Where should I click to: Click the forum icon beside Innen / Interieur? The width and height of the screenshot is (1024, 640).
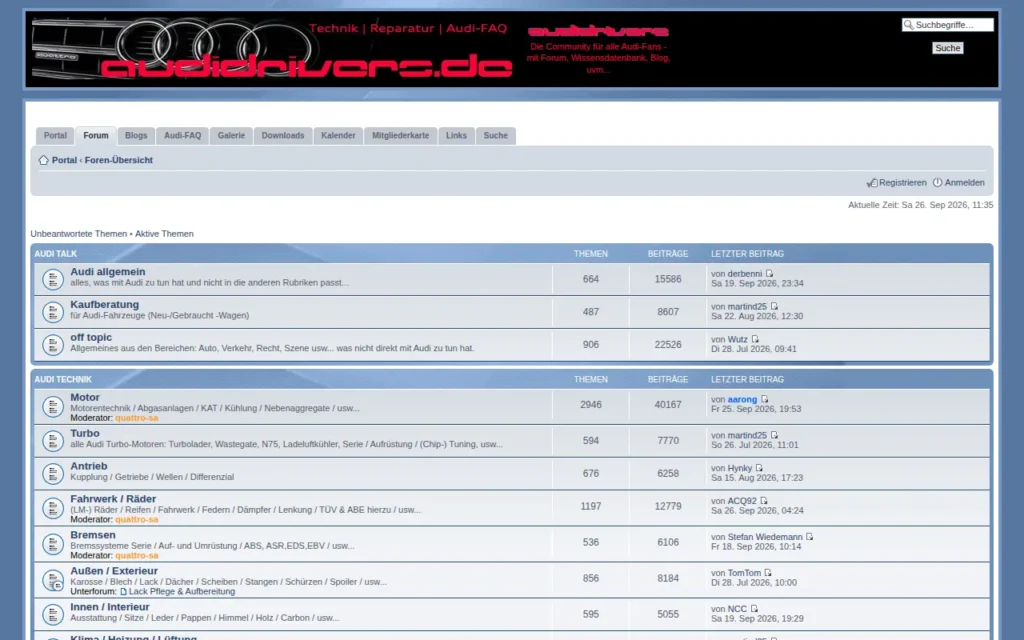click(x=53, y=615)
